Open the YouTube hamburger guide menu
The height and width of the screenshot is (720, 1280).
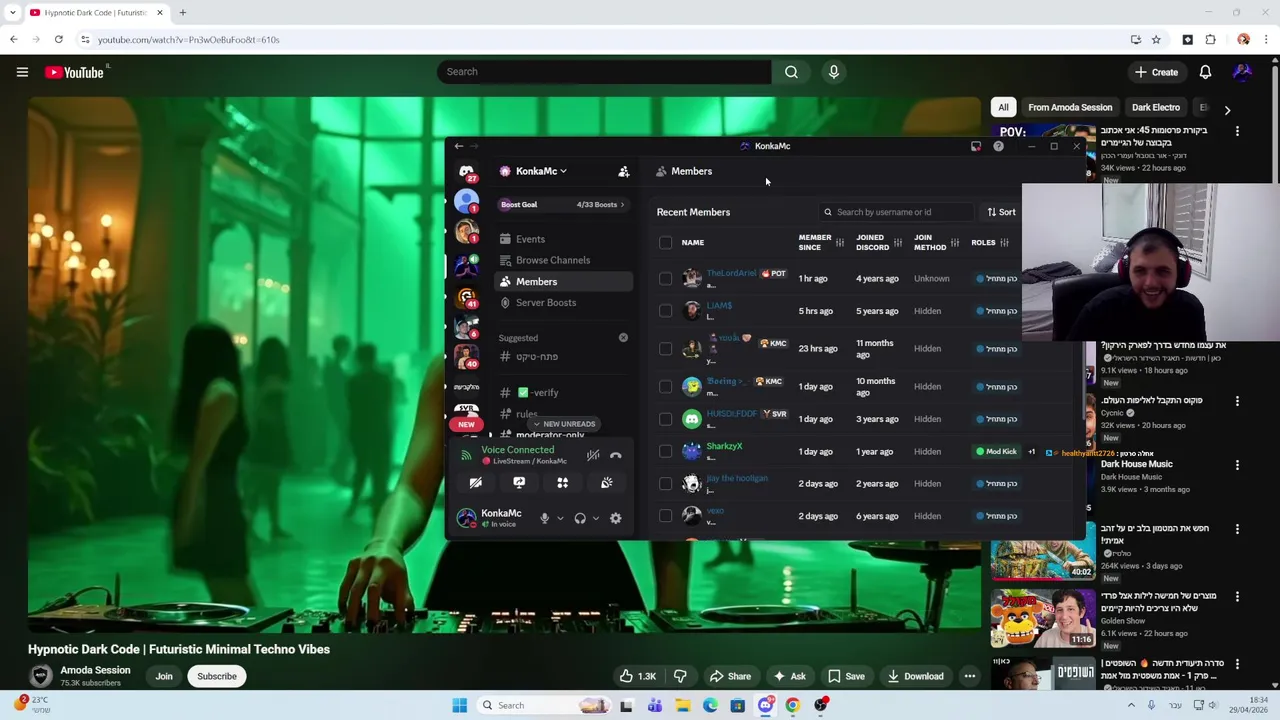(22, 72)
